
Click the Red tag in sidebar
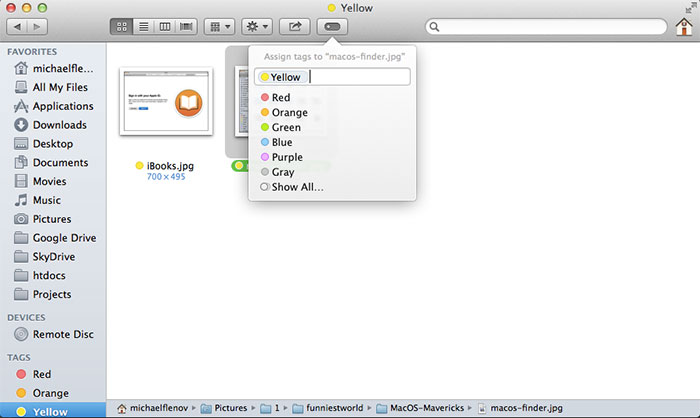pyautogui.click(x=44, y=373)
